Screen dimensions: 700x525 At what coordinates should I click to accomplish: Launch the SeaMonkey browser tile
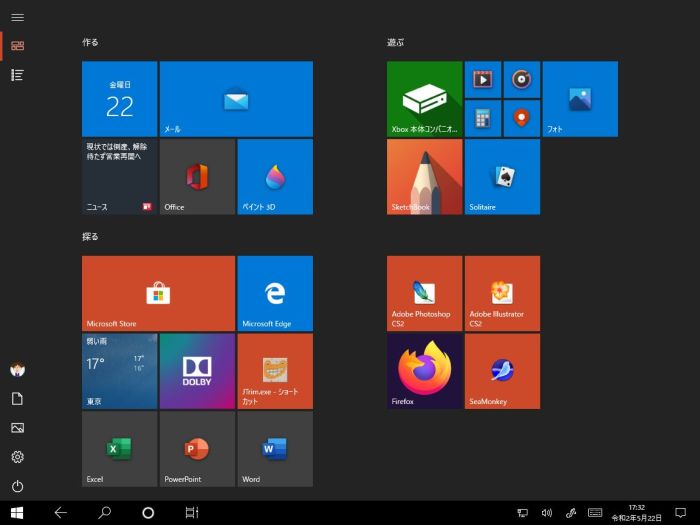click(x=502, y=371)
